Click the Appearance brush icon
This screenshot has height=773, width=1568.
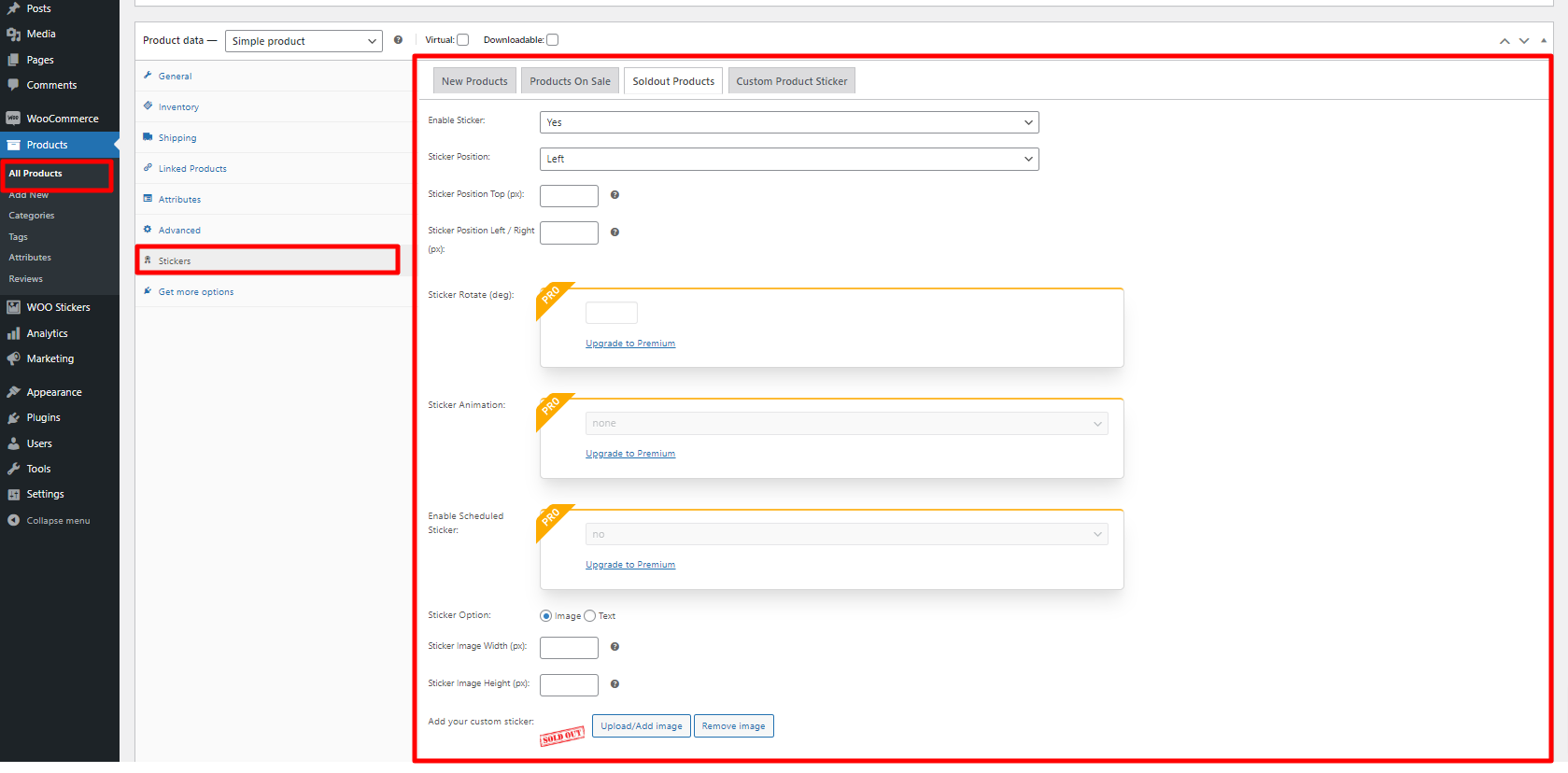coord(13,392)
